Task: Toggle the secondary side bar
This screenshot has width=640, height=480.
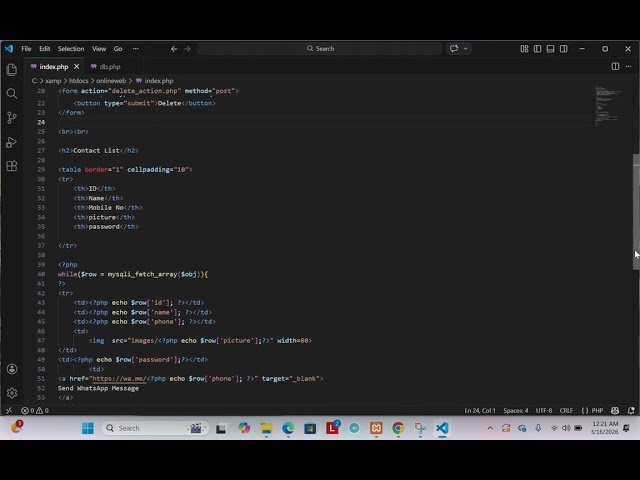Action: pyautogui.click(x=564, y=49)
